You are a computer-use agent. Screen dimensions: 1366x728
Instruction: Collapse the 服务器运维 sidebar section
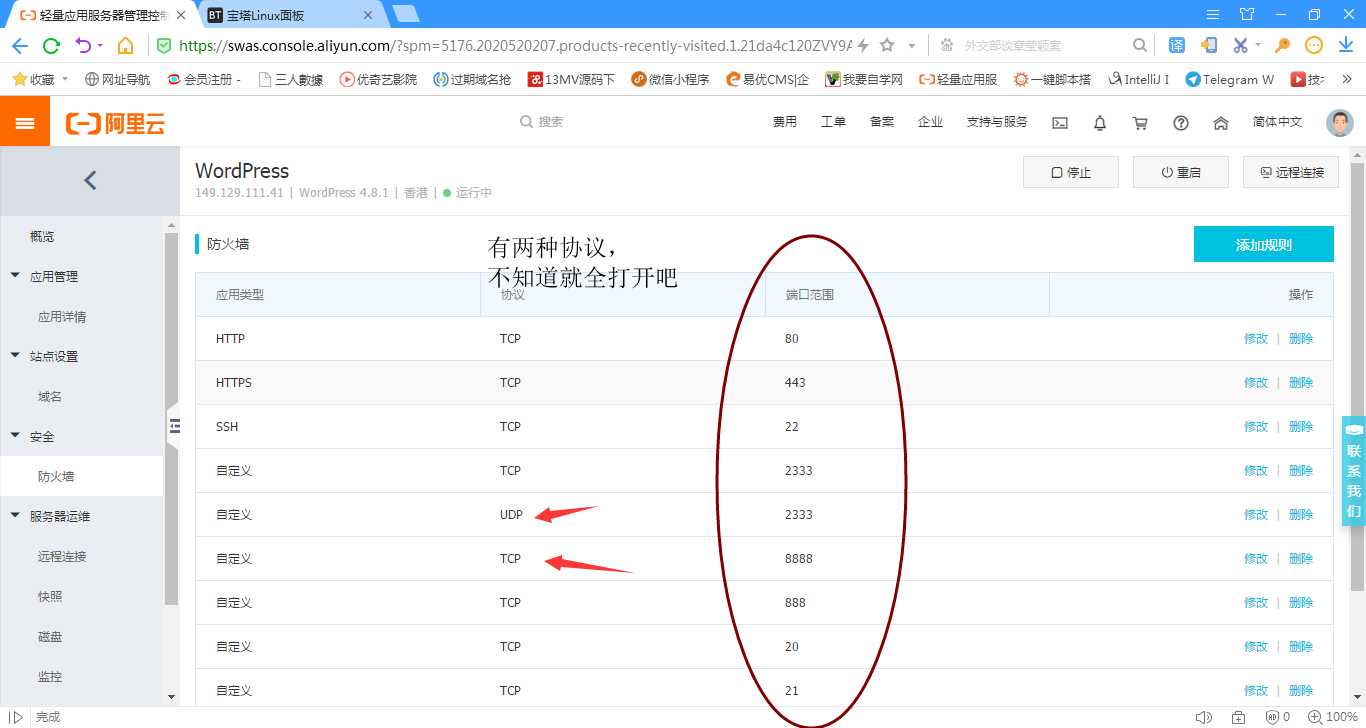coord(15,516)
